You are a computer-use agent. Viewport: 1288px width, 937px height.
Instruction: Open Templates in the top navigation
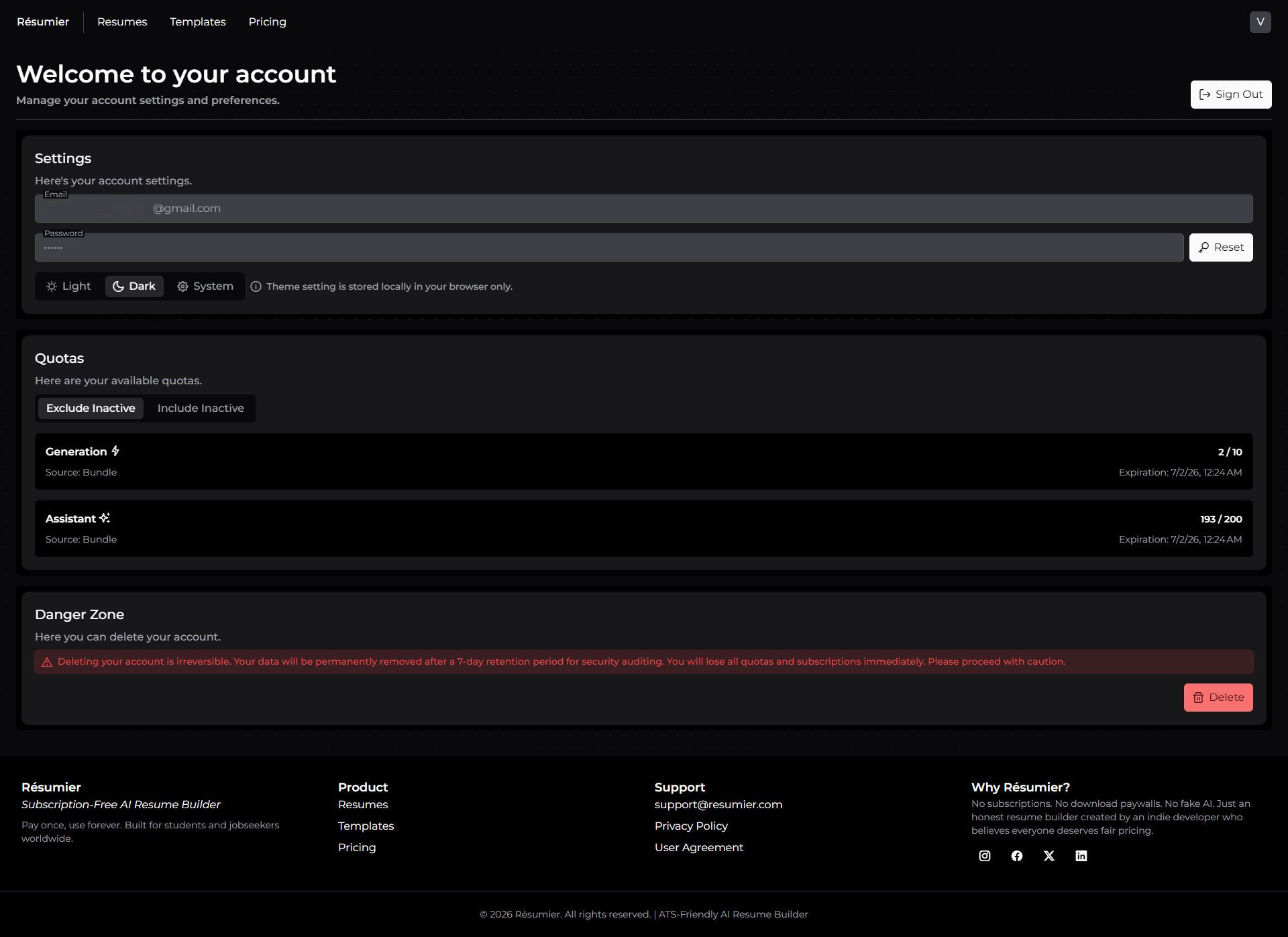pos(197,21)
